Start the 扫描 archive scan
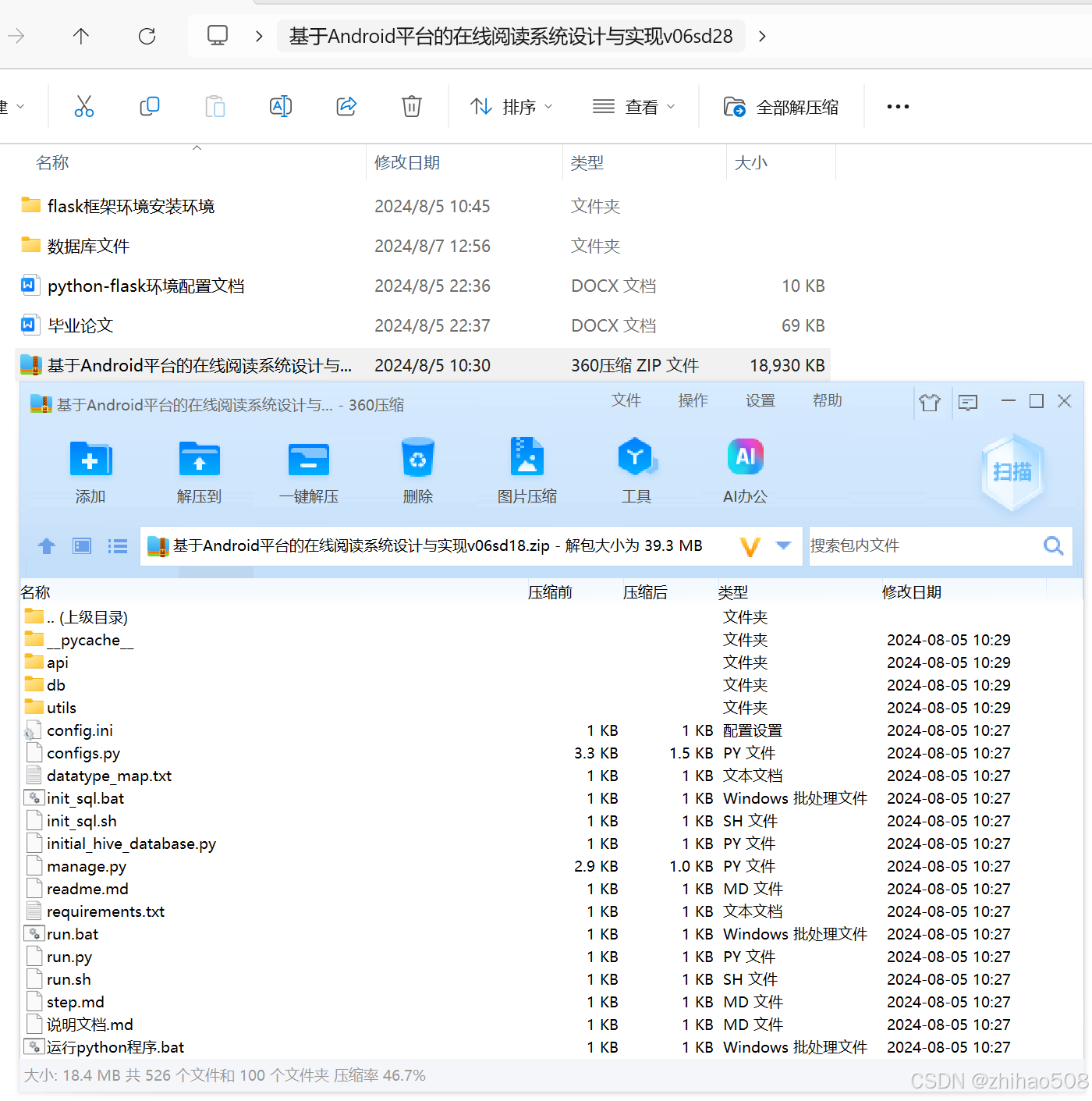 click(x=1012, y=472)
